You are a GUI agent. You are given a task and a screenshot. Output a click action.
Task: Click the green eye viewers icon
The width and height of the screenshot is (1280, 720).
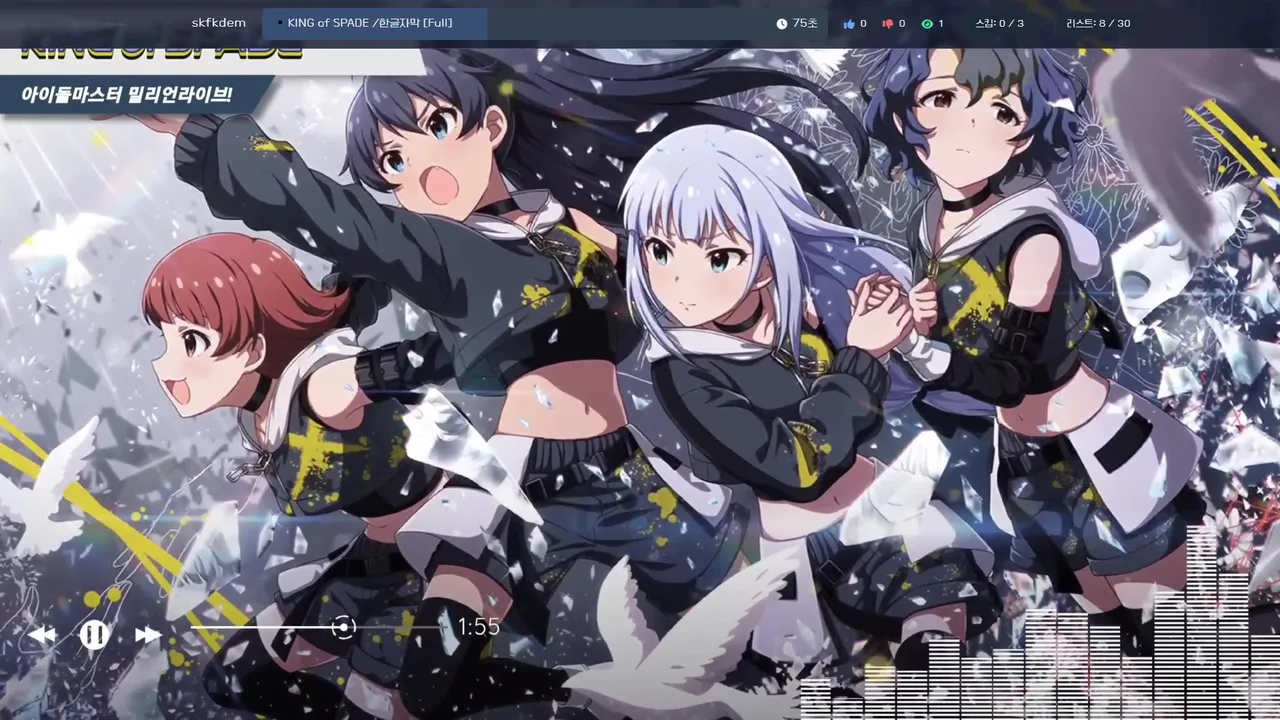[927, 23]
